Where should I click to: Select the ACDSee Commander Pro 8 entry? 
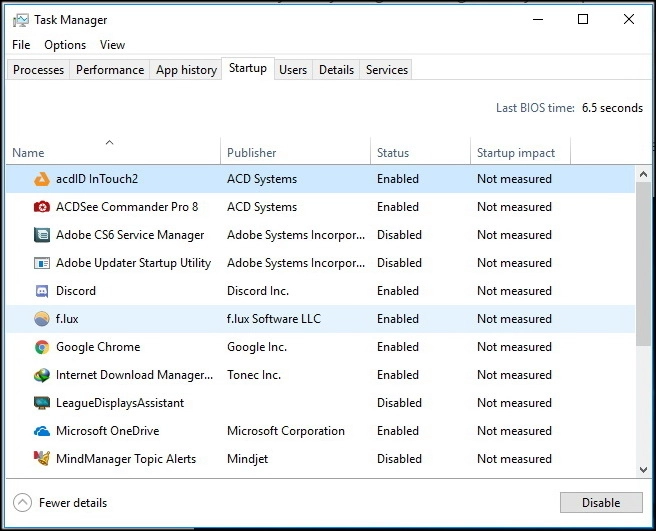point(127,207)
